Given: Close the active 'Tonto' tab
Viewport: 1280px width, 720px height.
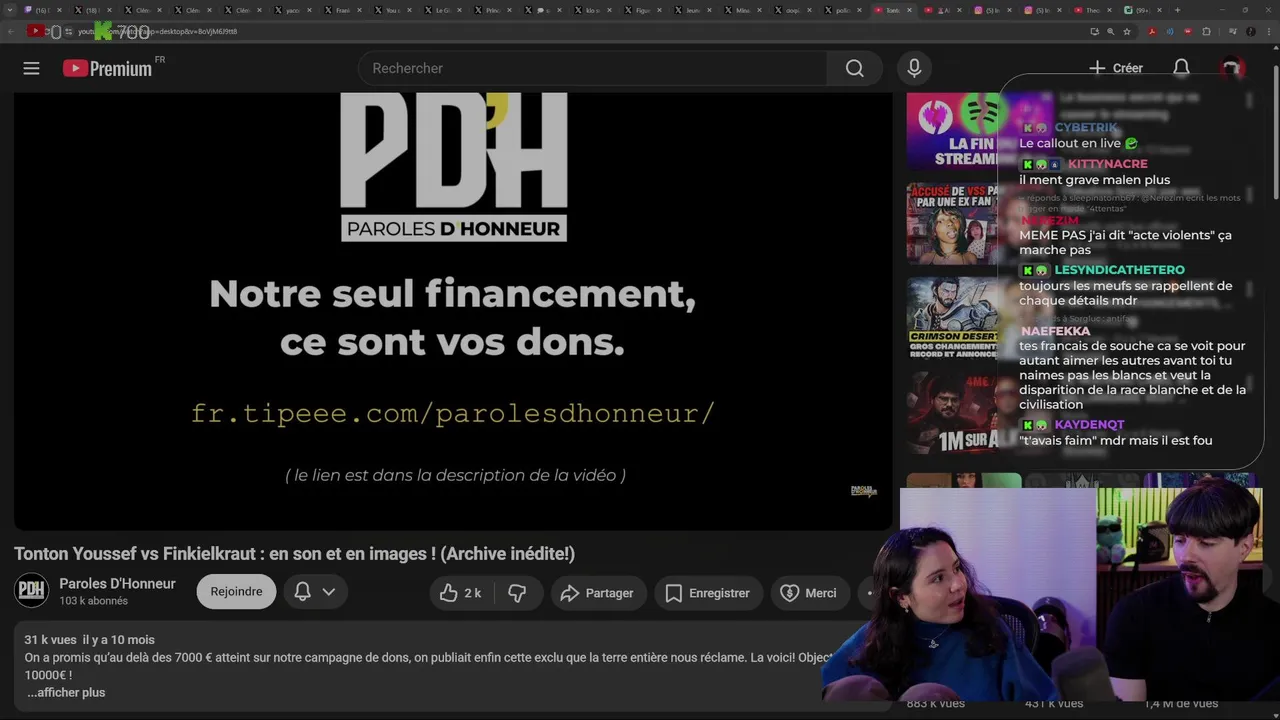Looking at the screenshot, I should tap(910, 10).
